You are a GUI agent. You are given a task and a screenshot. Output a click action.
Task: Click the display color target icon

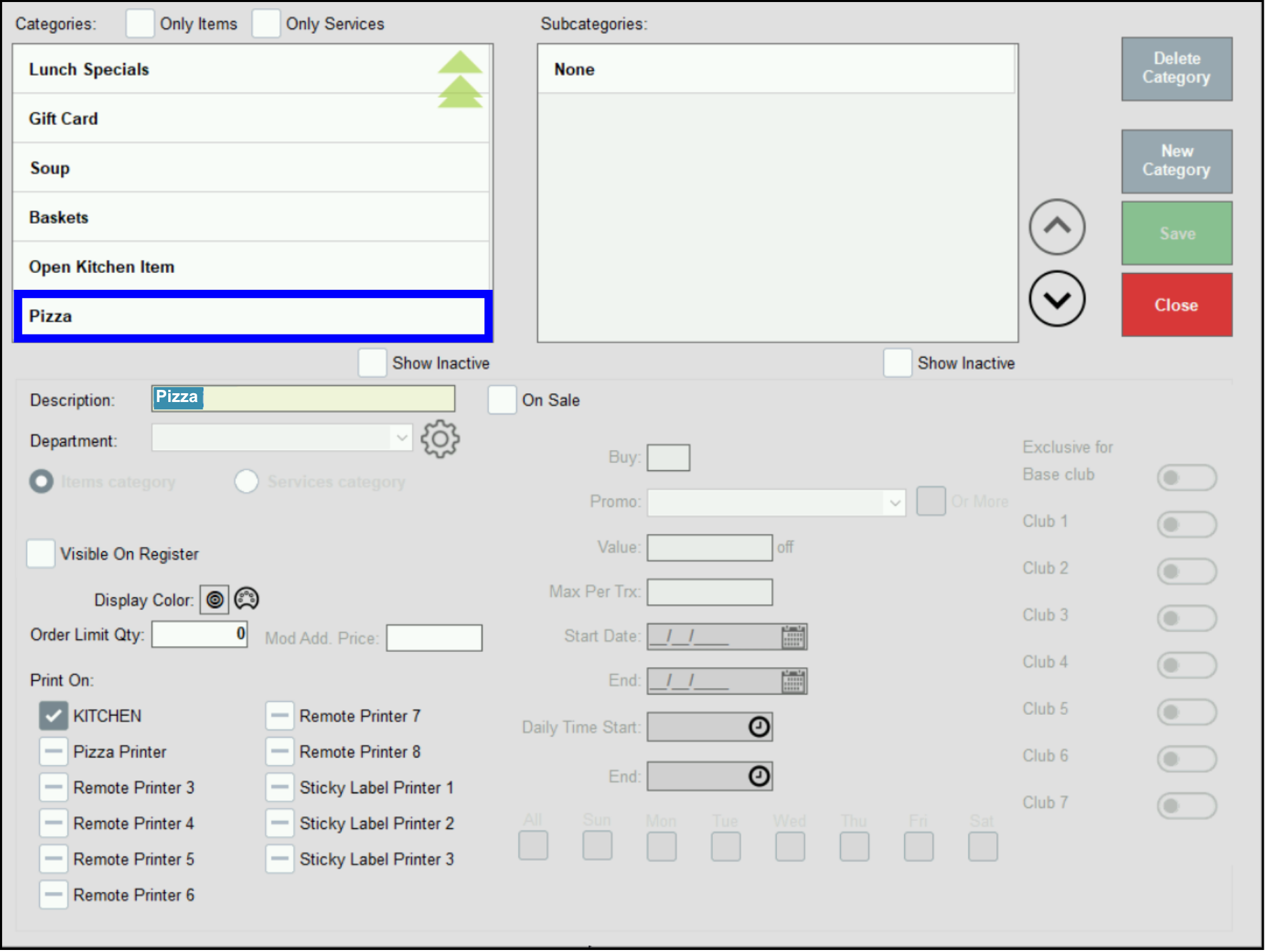pos(214,599)
